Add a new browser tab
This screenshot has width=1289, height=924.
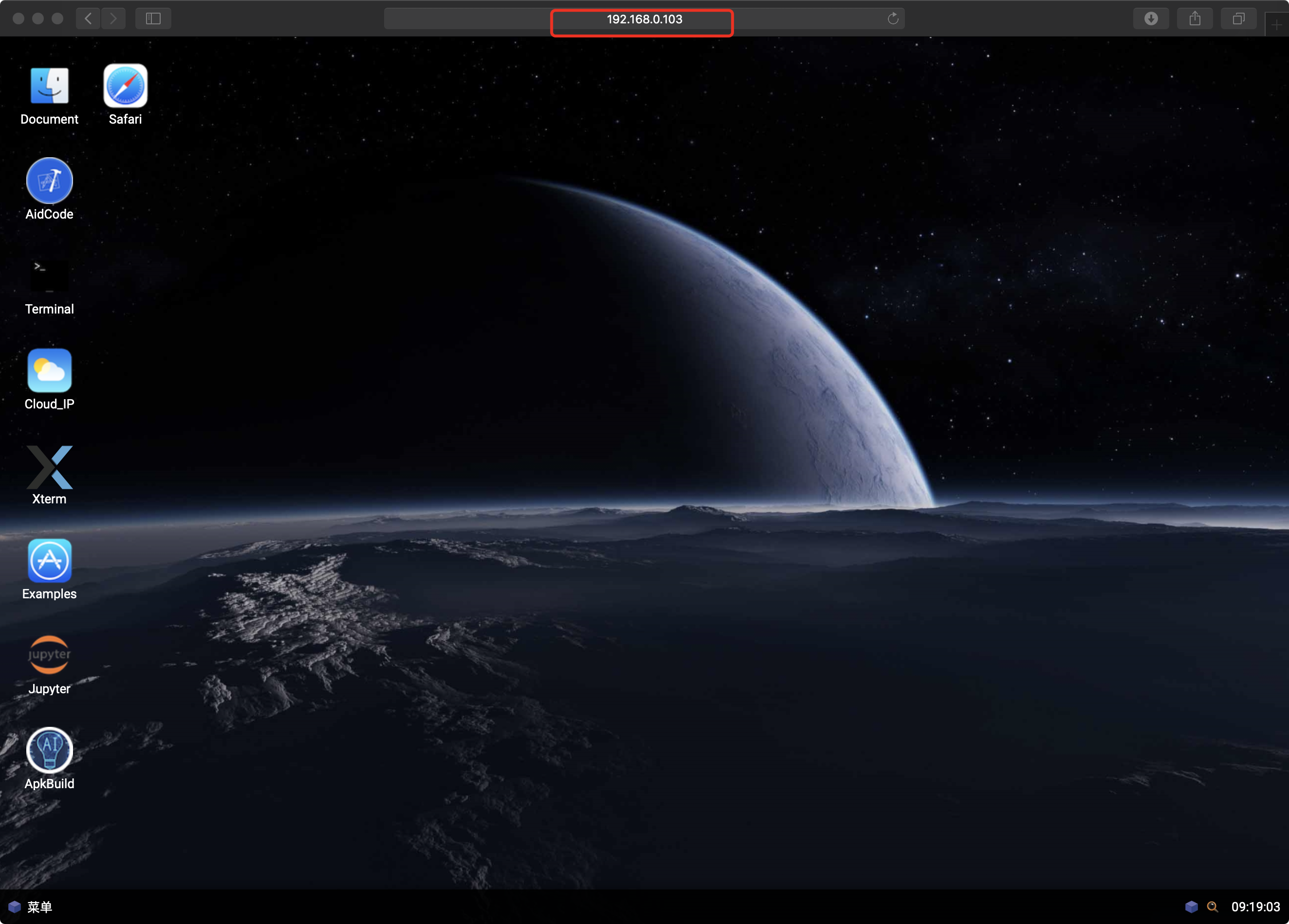pos(1276,24)
